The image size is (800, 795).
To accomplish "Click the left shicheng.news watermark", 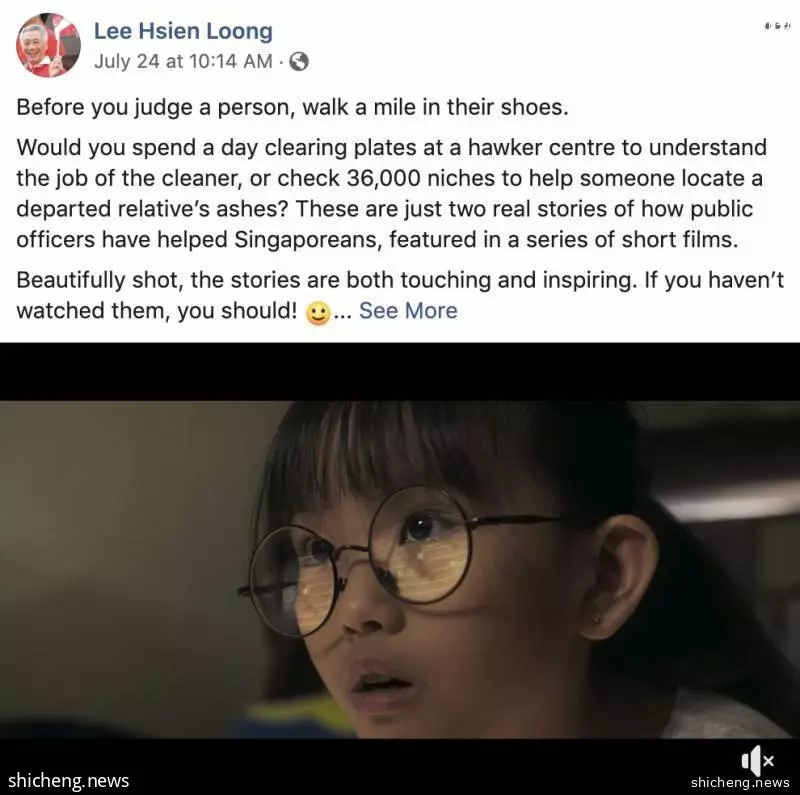I will 68,780.
